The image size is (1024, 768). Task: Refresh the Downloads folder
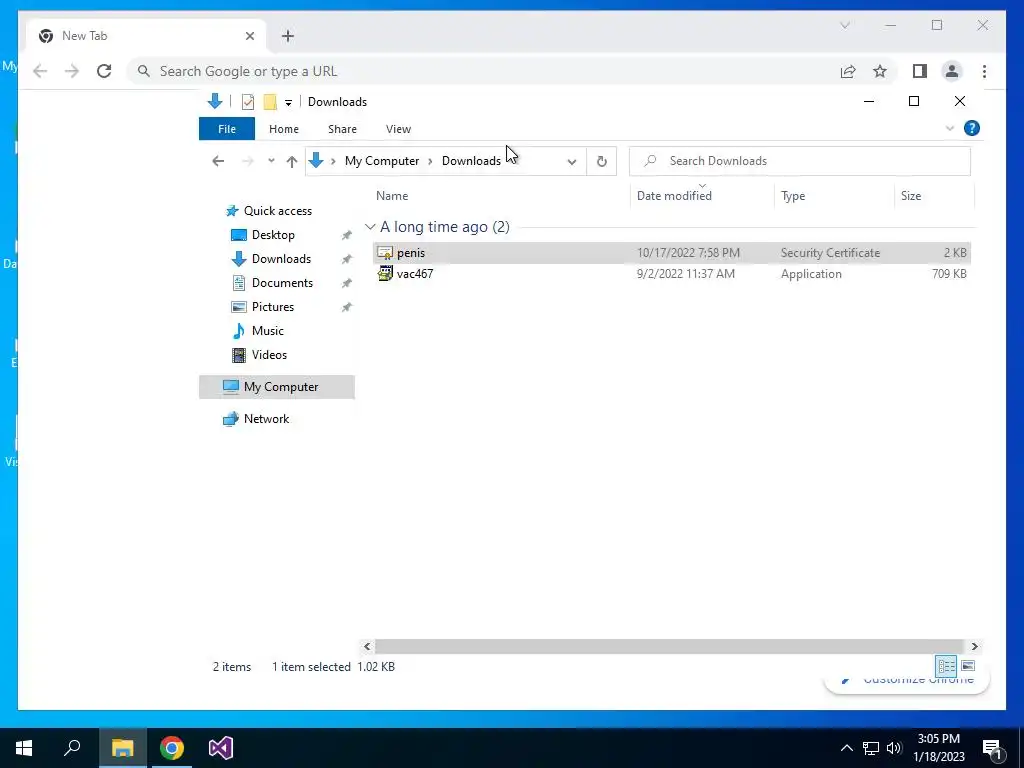pos(601,161)
